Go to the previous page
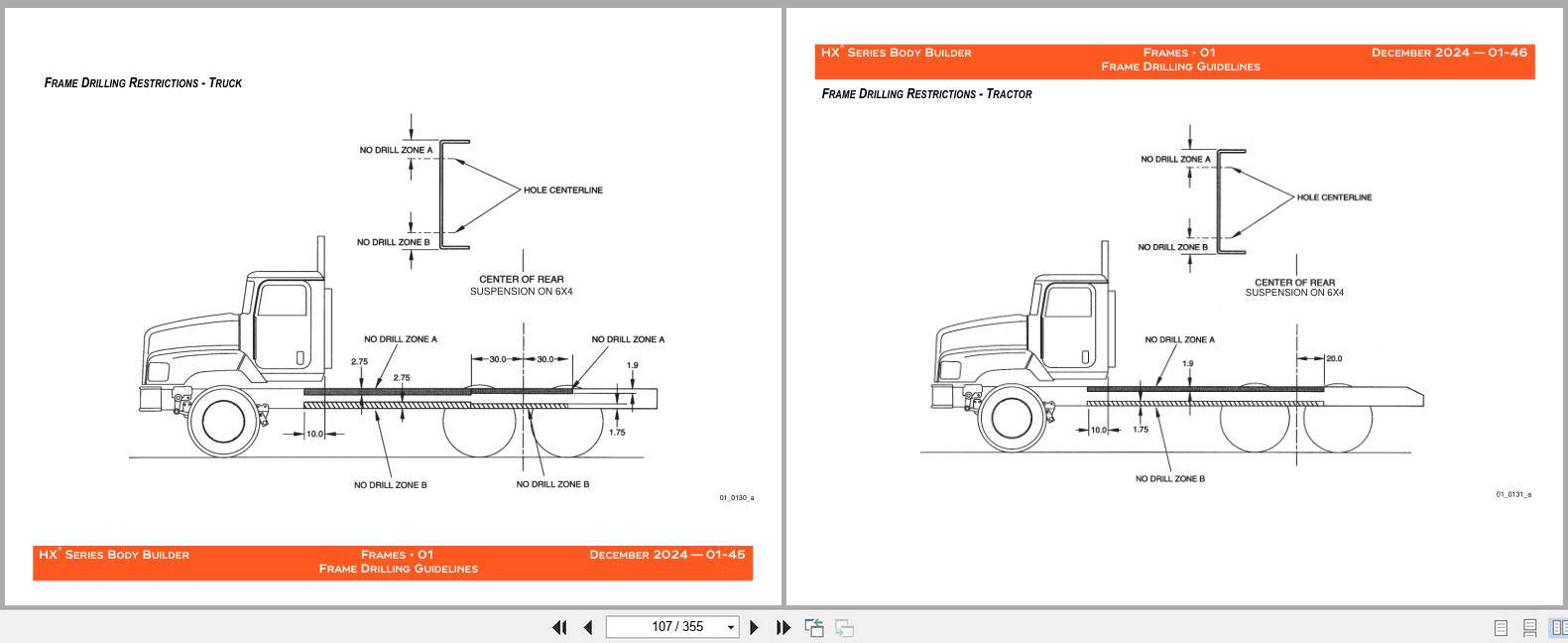The image size is (1568, 643). coord(588,627)
